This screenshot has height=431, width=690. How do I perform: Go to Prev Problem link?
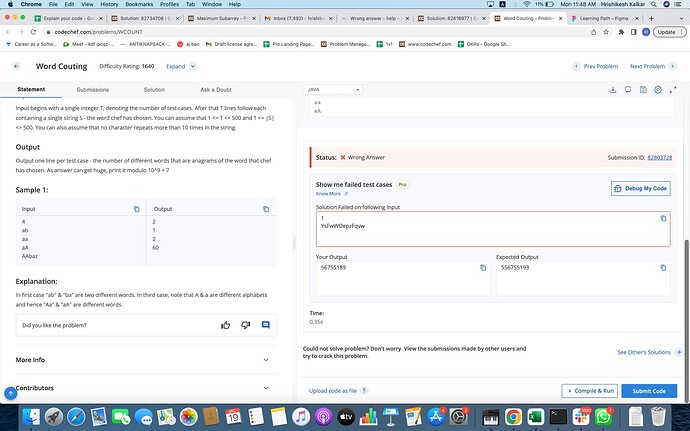[x=595, y=66]
